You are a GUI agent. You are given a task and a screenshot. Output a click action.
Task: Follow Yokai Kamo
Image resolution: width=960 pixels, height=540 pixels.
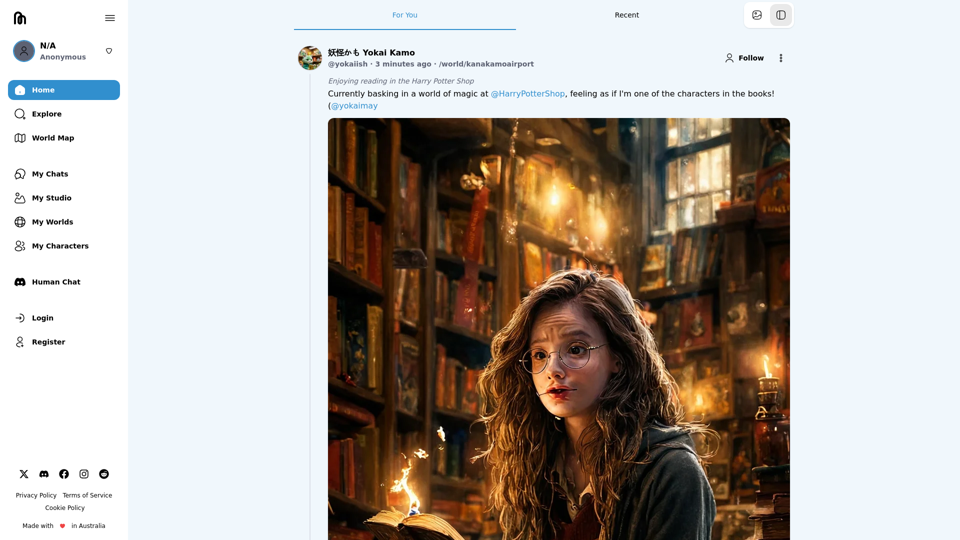[x=744, y=58]
